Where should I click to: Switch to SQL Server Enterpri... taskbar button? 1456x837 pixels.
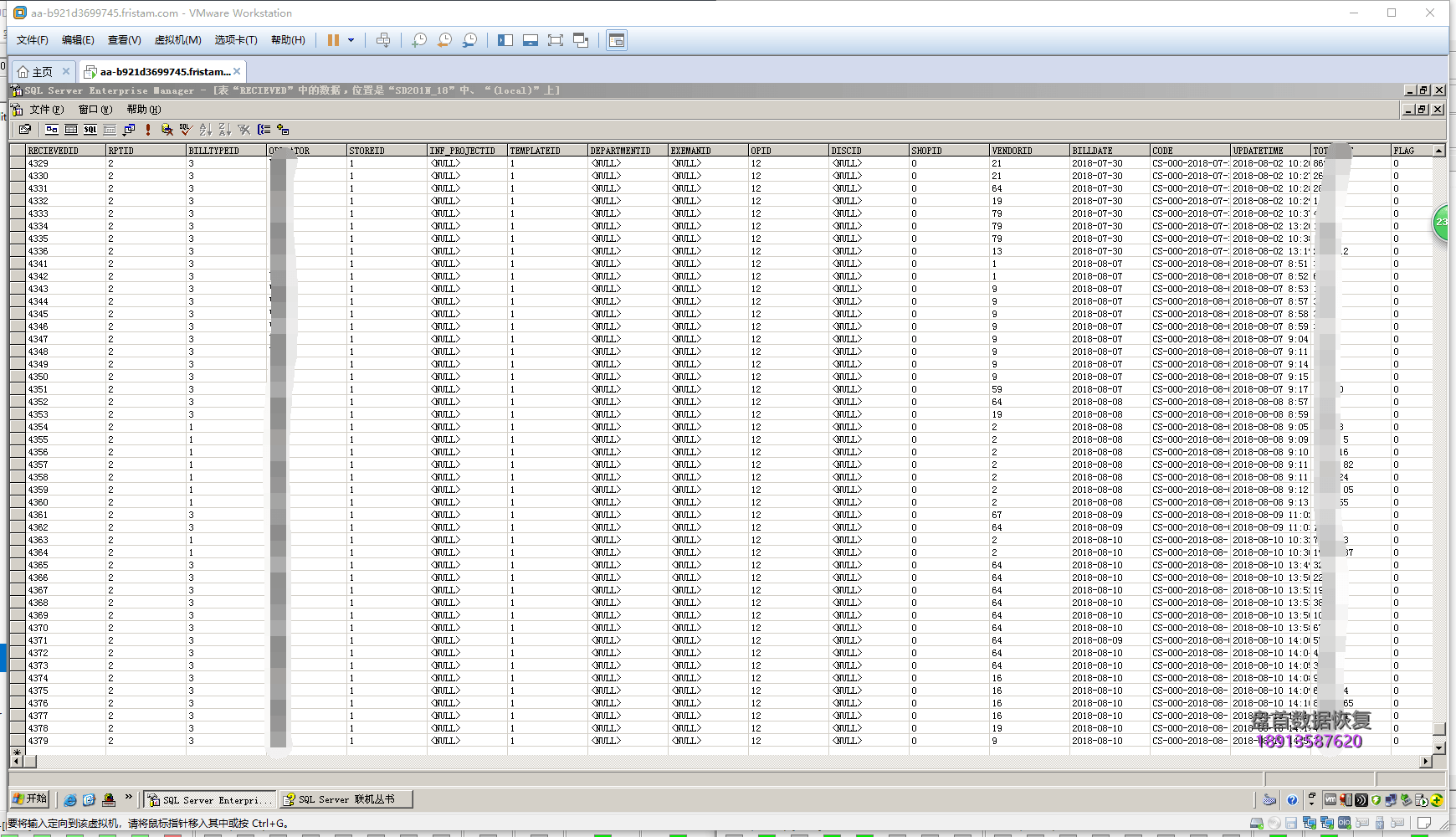click(210, 799)
